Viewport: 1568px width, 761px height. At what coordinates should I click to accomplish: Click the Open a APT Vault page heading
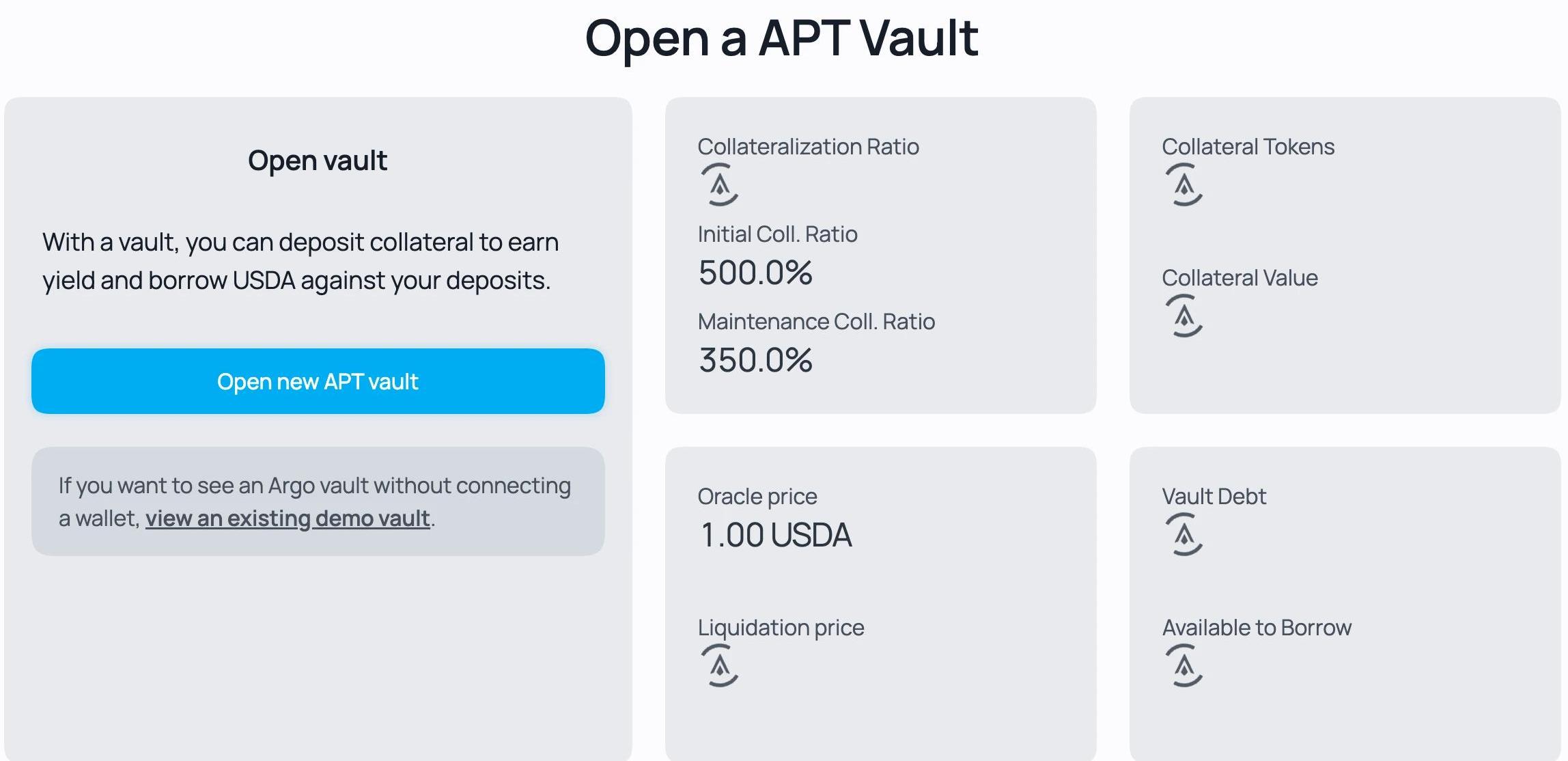(781, 38)
